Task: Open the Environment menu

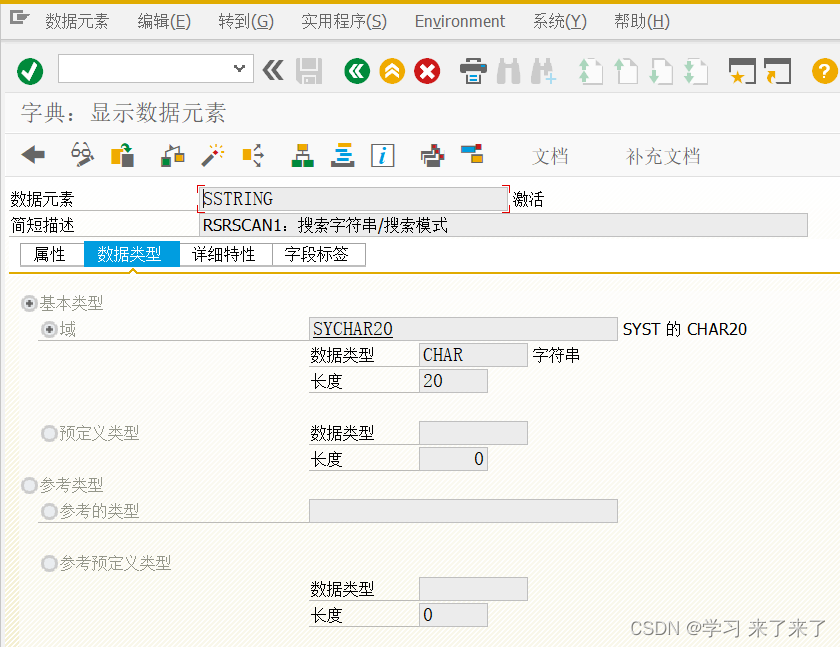Action: pos(459,21)
